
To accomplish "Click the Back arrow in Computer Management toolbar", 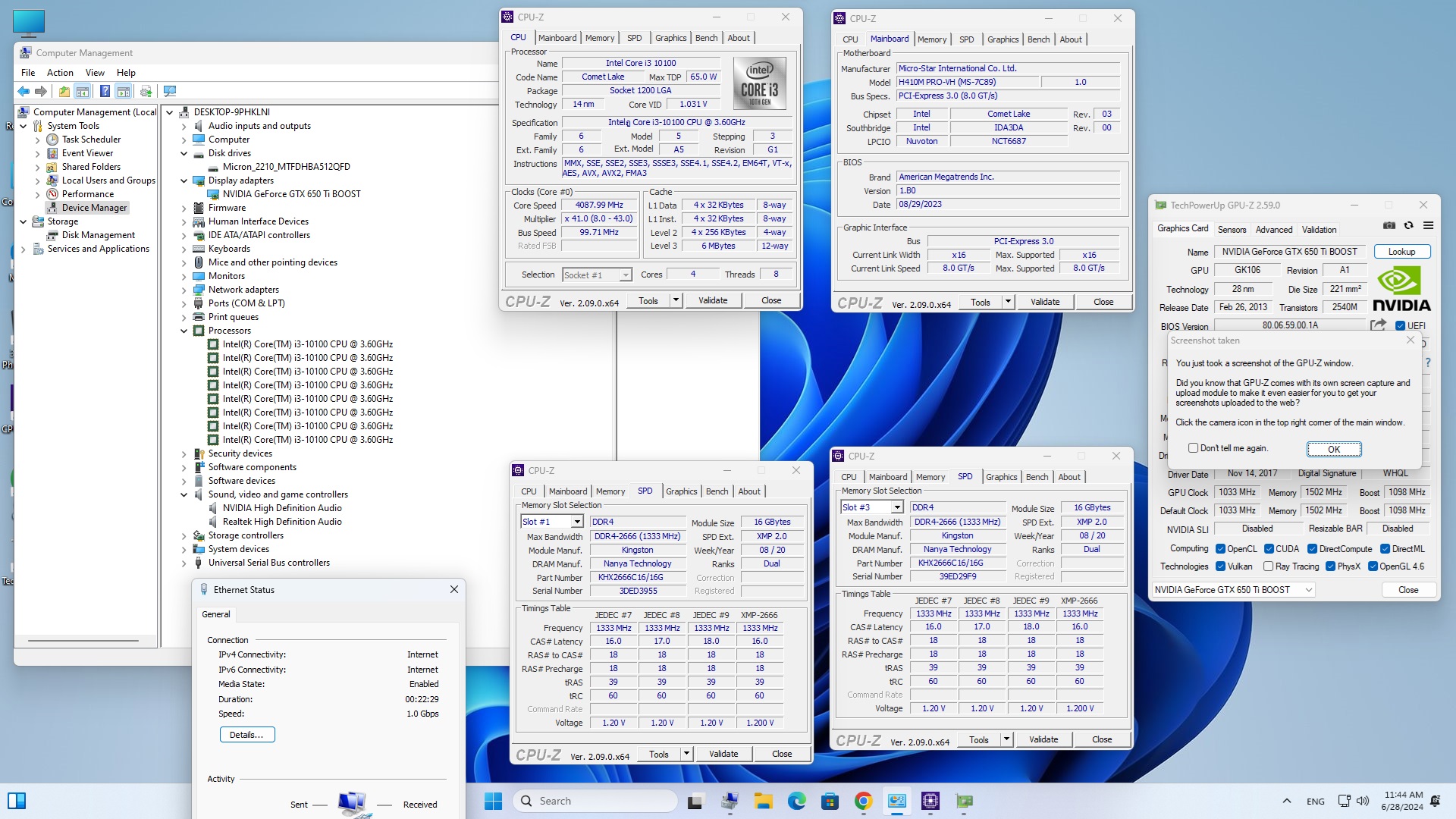I will [24, 91].
